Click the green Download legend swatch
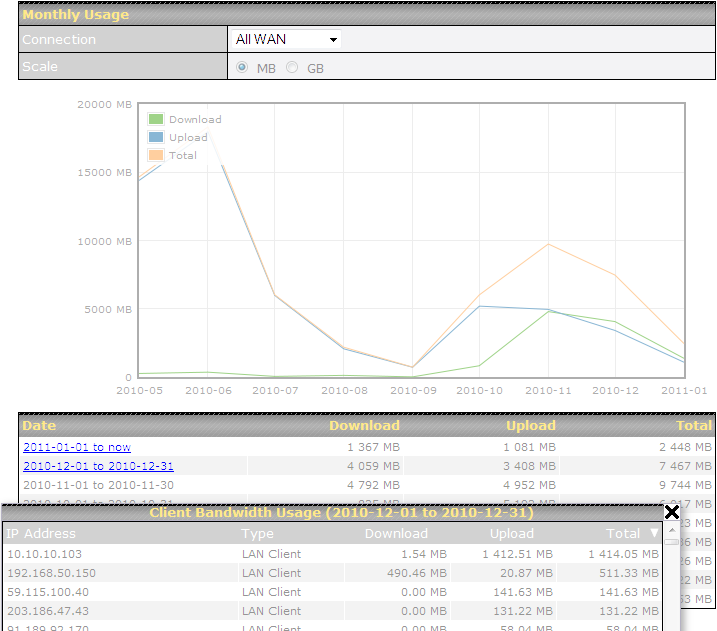 click(156, 119)
